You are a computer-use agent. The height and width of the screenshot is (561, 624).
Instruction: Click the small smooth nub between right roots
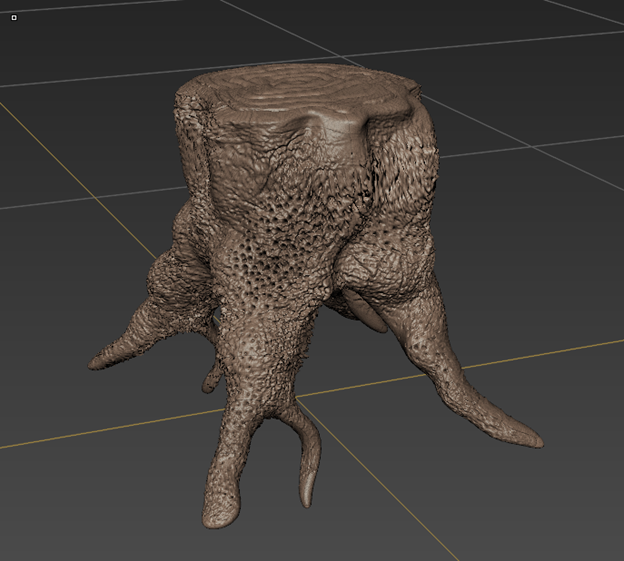[371, 316]
